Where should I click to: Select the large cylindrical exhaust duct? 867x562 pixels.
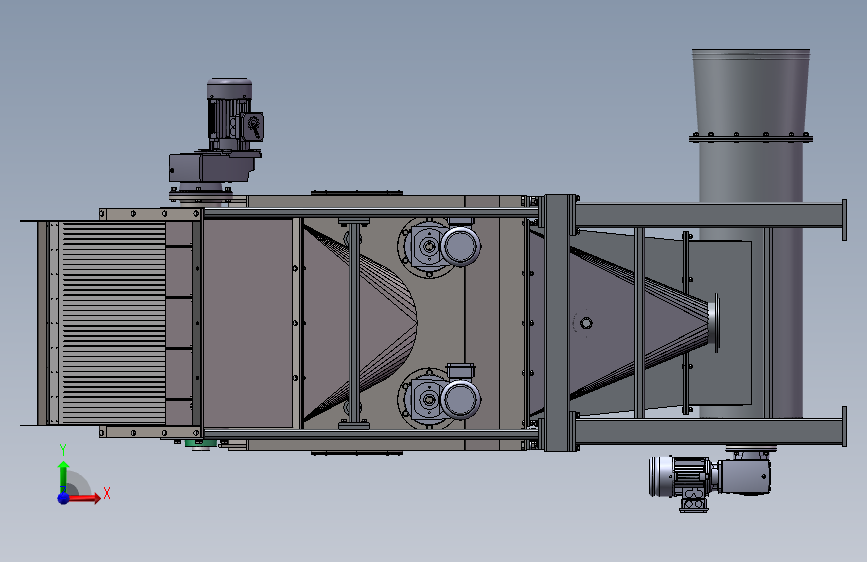coord(751,232)
